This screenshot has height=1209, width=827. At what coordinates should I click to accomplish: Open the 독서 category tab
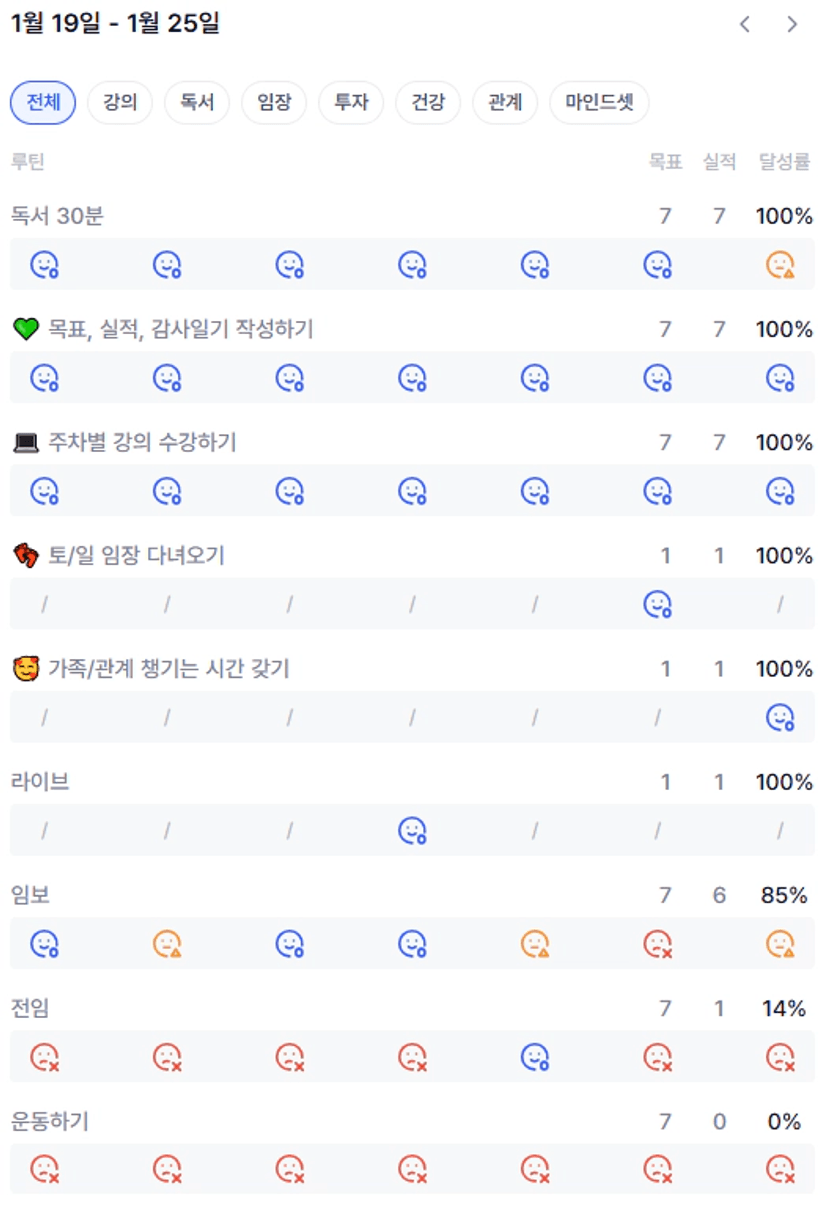tap(197, 102)
